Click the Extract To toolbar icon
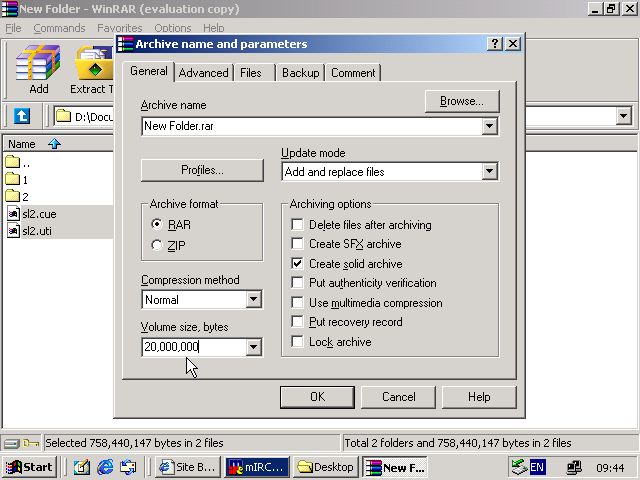Viewport: 640px width, 480px height. point(94,63)
